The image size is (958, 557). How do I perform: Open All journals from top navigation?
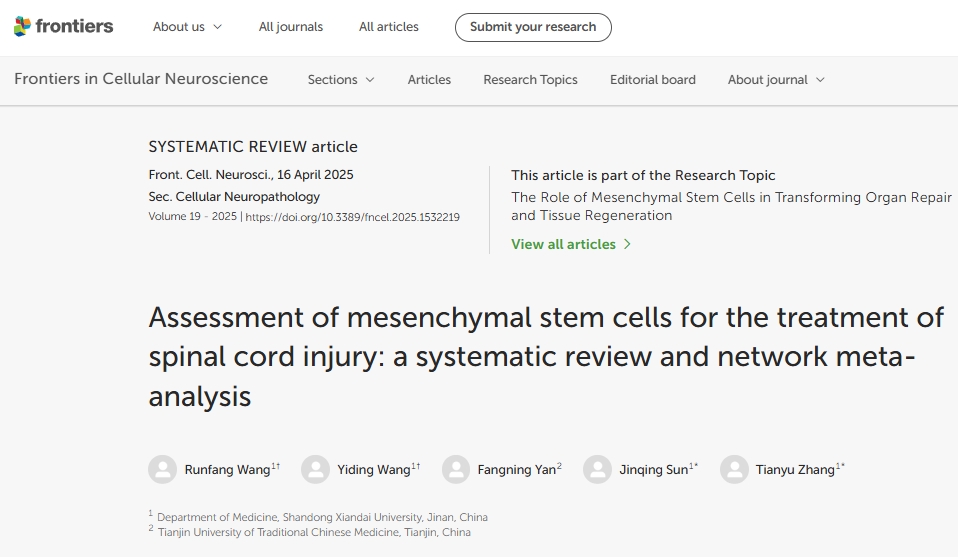point(290,27)
